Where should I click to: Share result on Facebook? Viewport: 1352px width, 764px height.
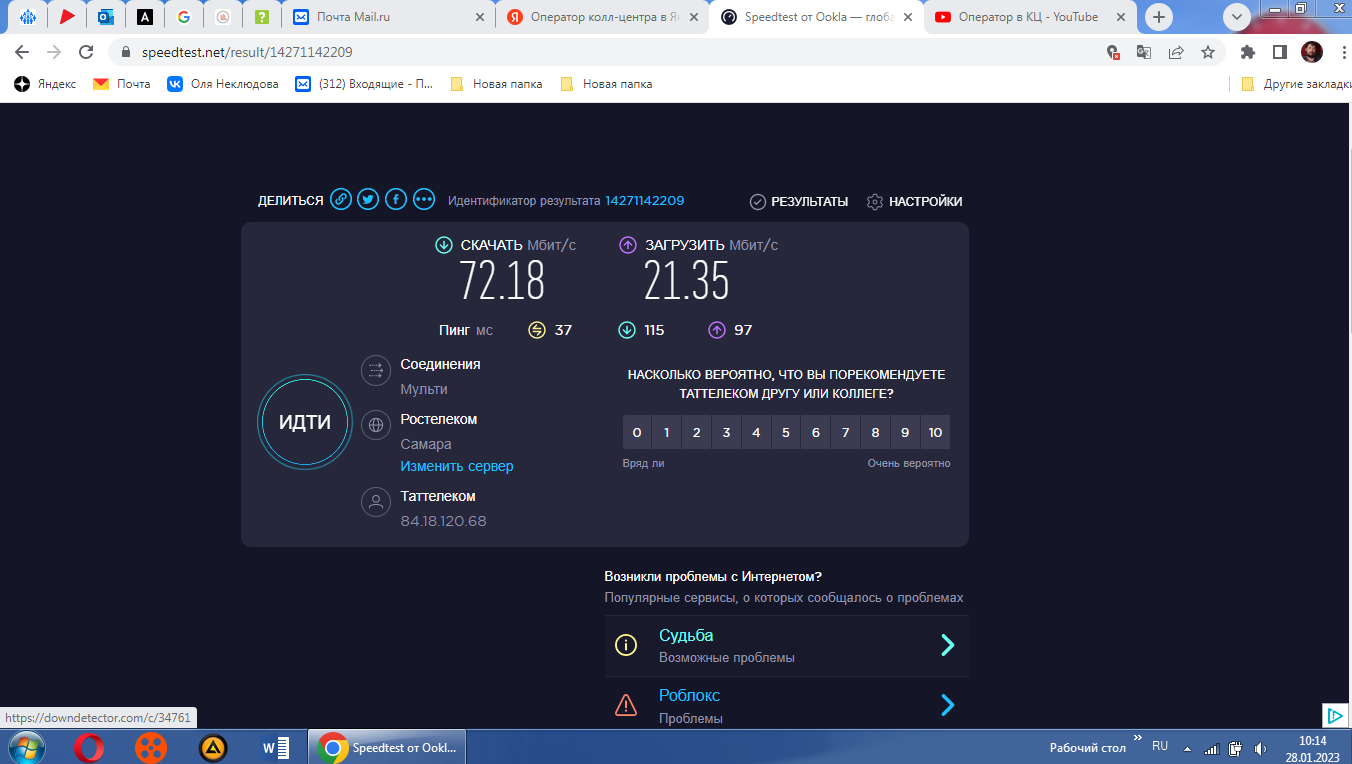click(396, 200)
